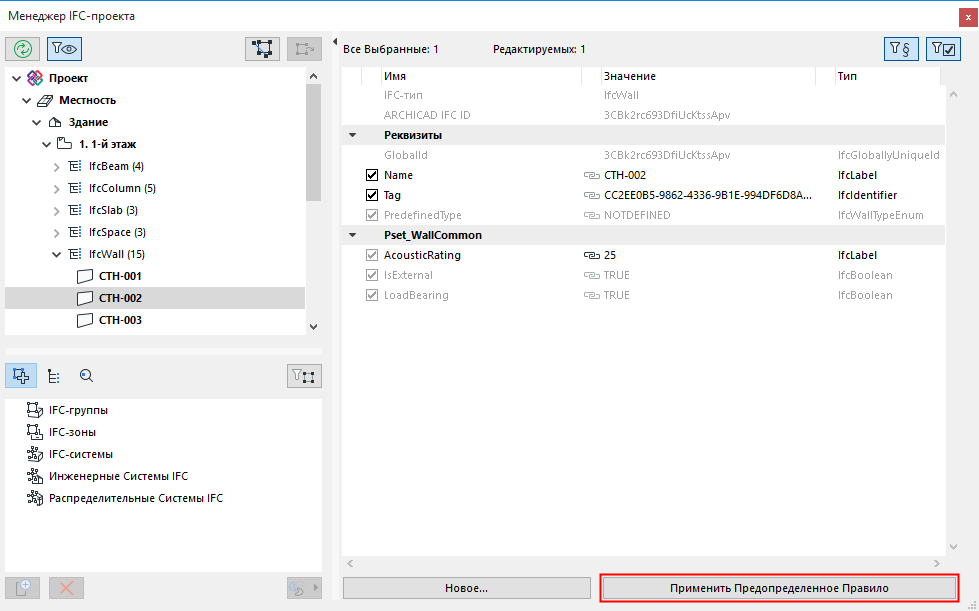The width and height of the screenshot is (979, 611).
Task: Click the structure selection icon above project tree
Action: (263, 48)
